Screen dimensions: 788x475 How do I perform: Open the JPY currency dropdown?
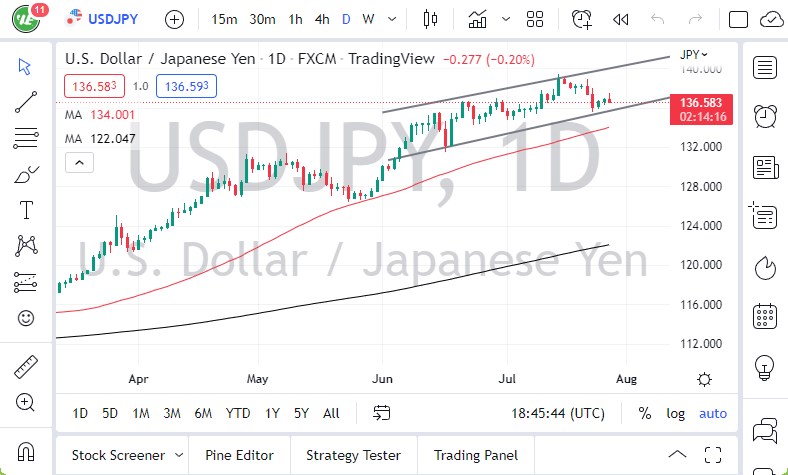693,55
